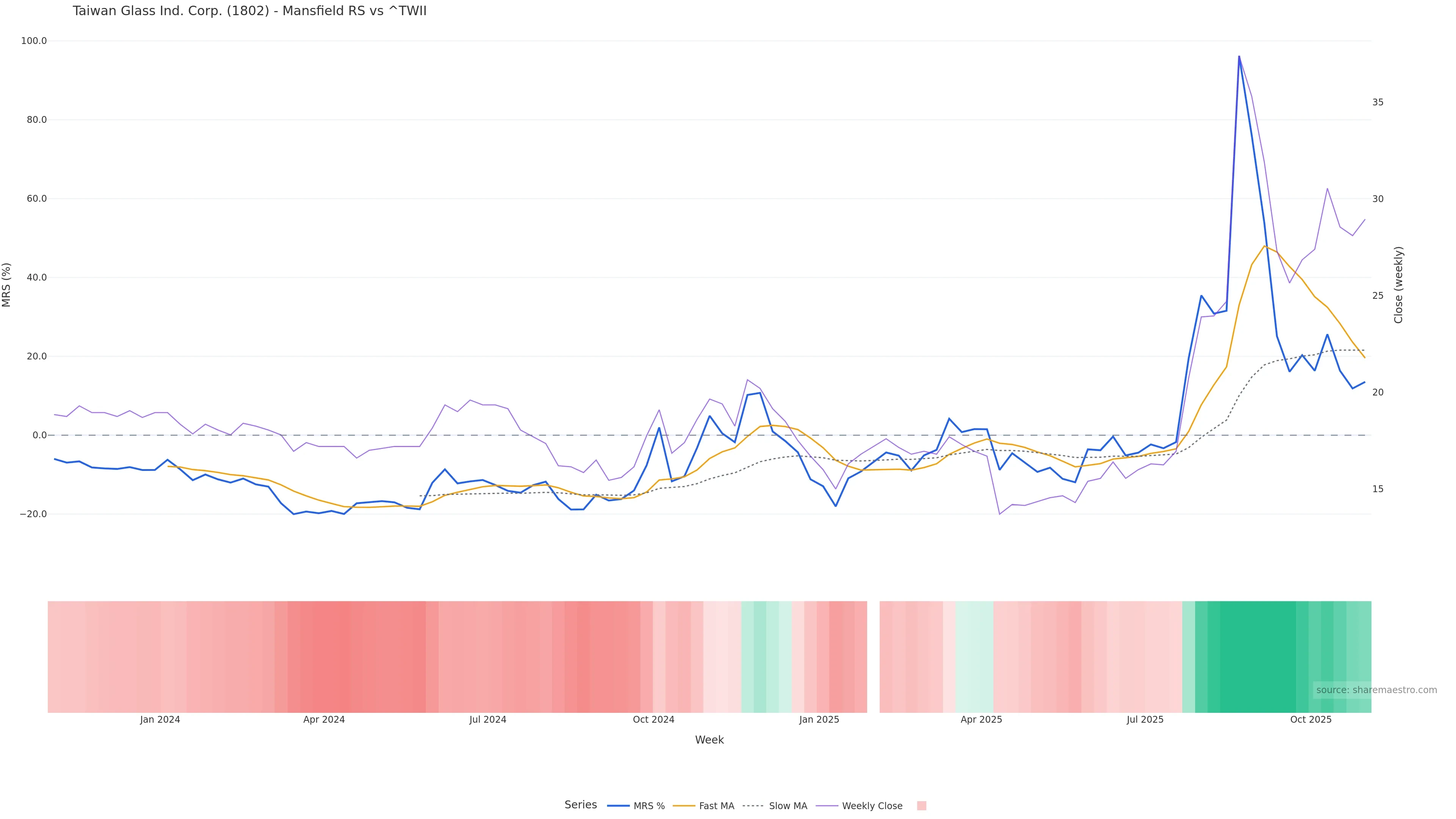Click the Oct 2025 x-axis label
Screen dimensions: 1456x819
tap(1311, 720)
